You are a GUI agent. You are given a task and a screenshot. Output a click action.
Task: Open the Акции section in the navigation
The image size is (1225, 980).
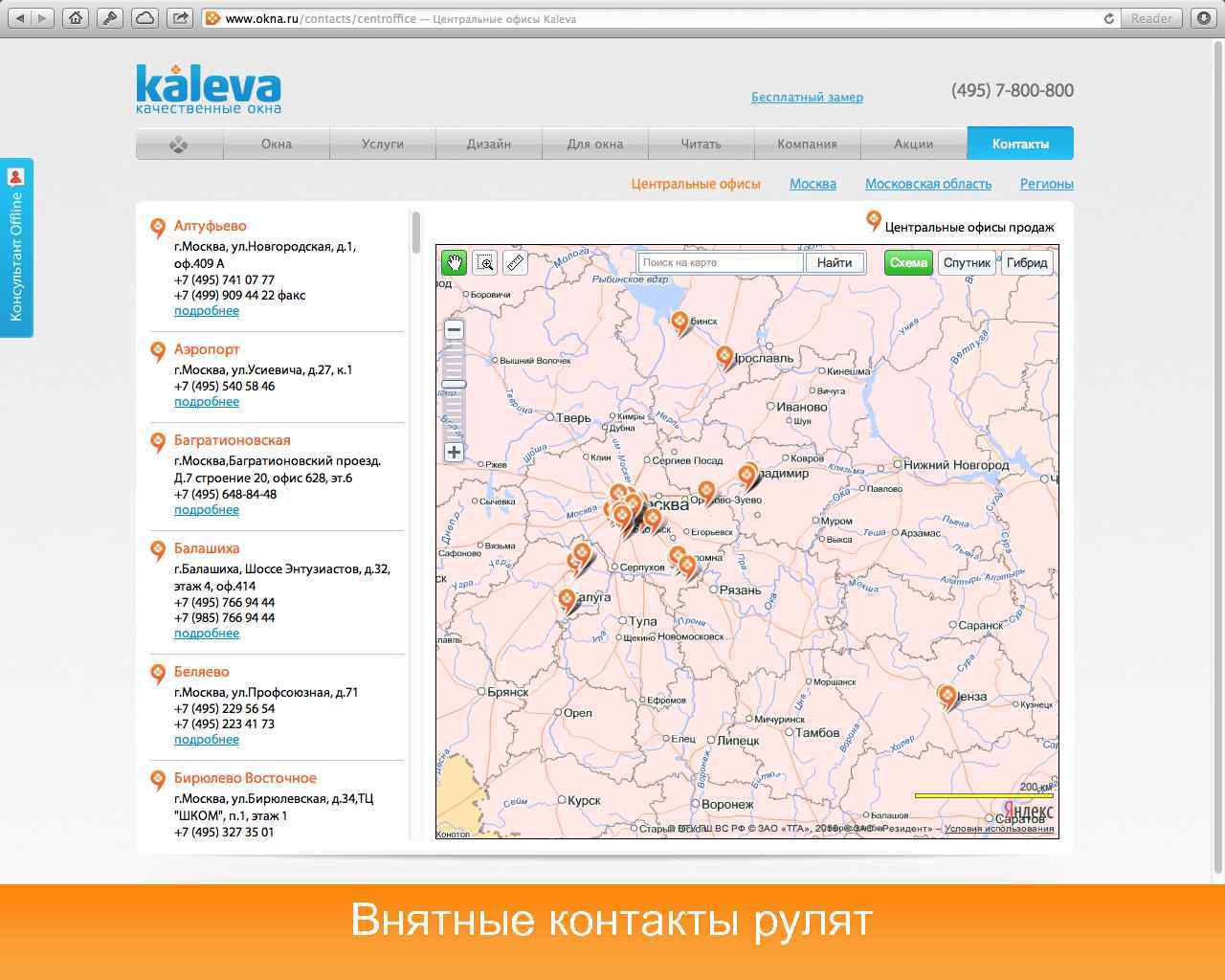click(913, 143)
